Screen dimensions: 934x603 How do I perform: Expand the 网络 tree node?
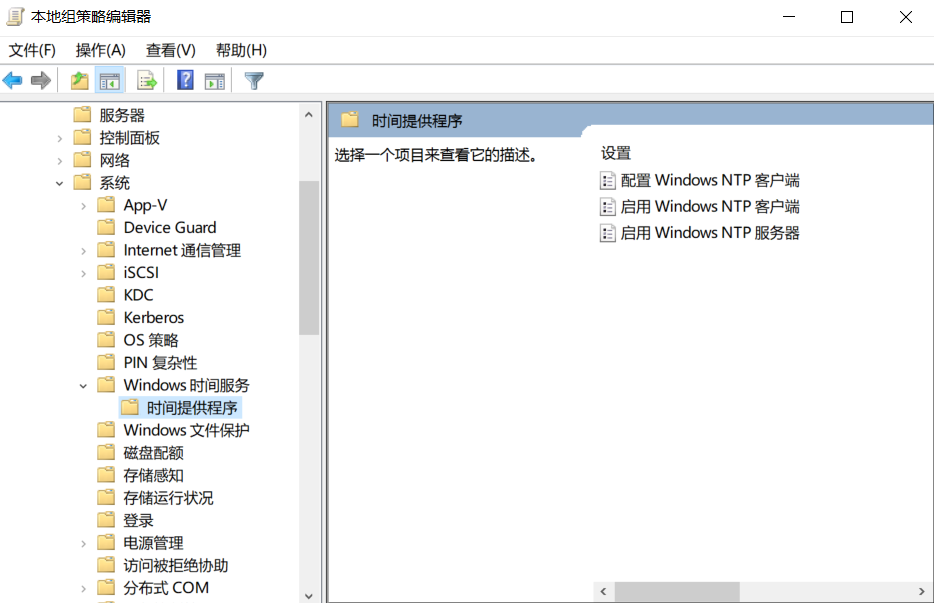[60, 161]
